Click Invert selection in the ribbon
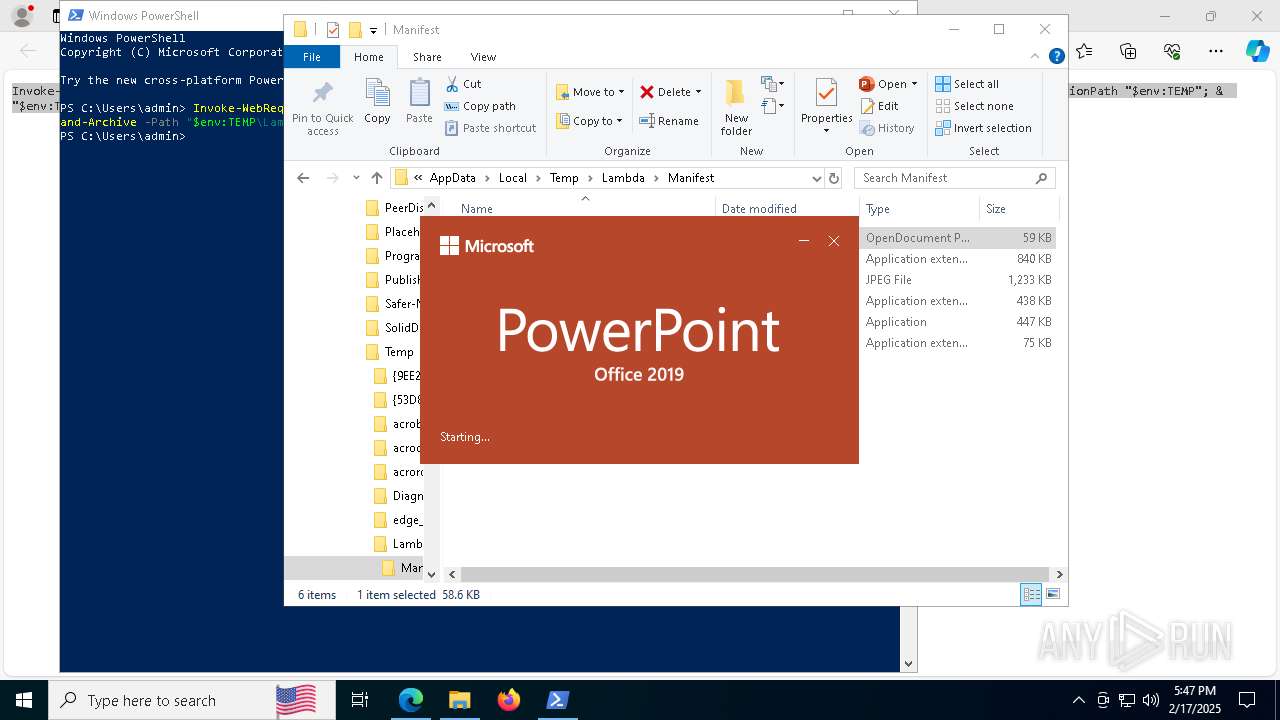This screenshot has height=720, width=1280. click(x=983, y=128)
